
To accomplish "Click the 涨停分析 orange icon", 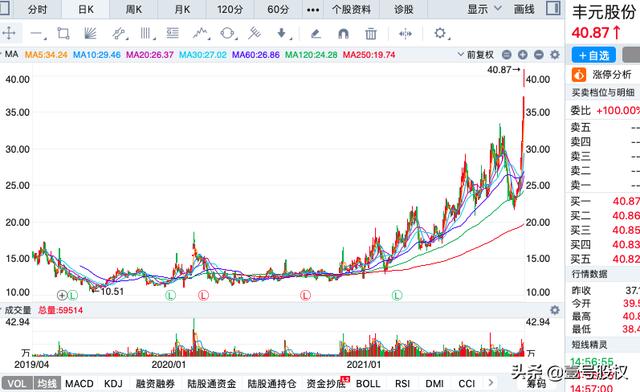I will (579, 75).
